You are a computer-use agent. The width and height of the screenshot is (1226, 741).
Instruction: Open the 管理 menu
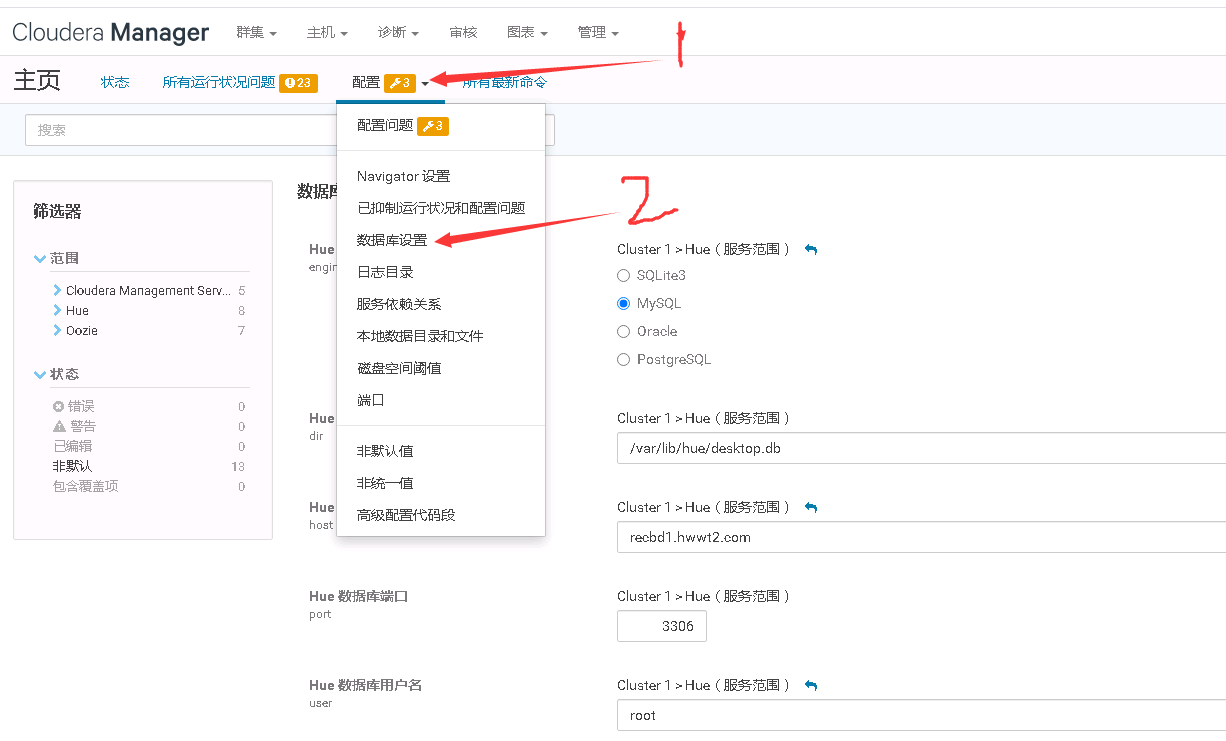pyautogui.click(x=598, y=33)
